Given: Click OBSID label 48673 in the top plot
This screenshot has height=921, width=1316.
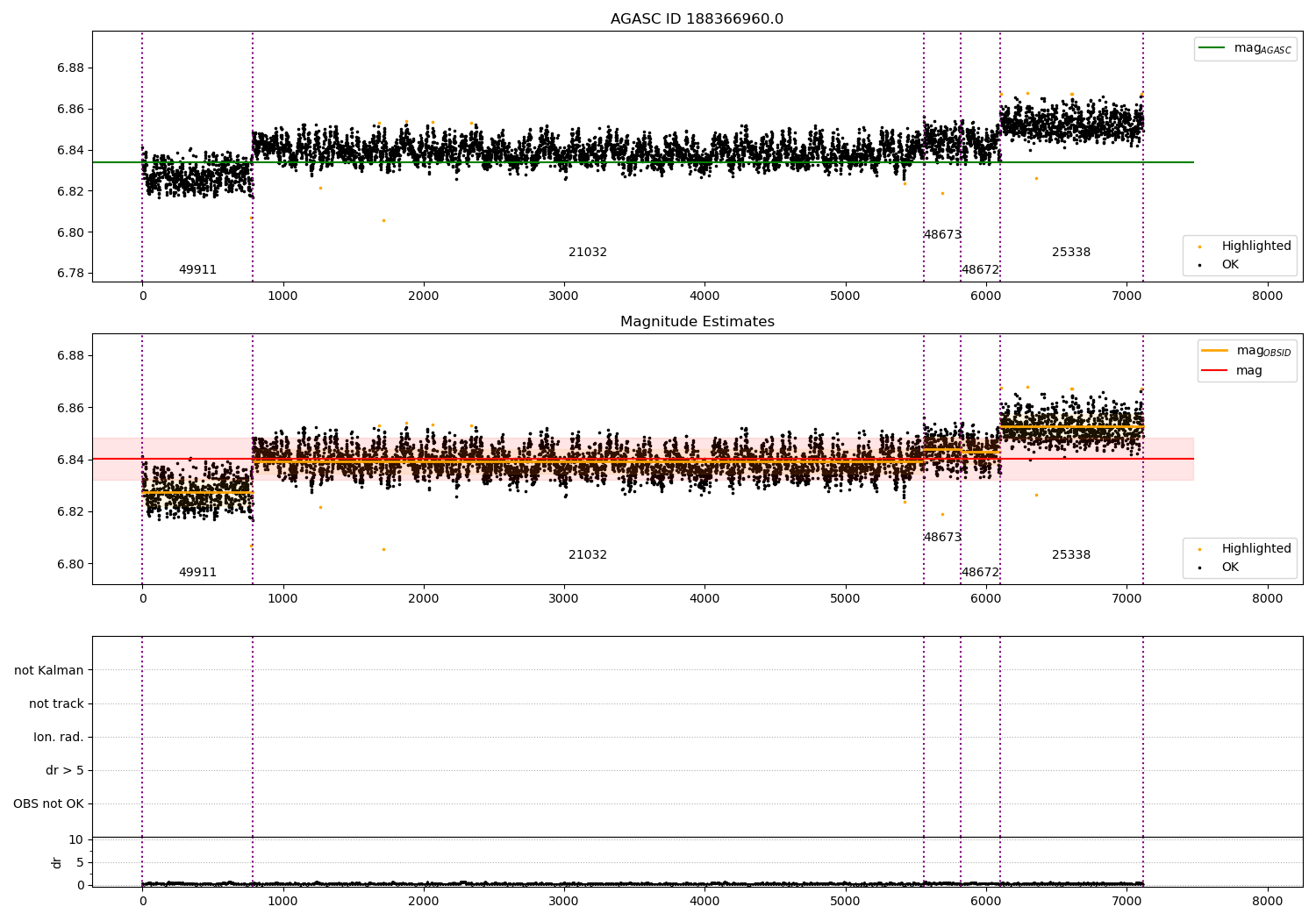Looking at the screenshot, I should 942,235.
